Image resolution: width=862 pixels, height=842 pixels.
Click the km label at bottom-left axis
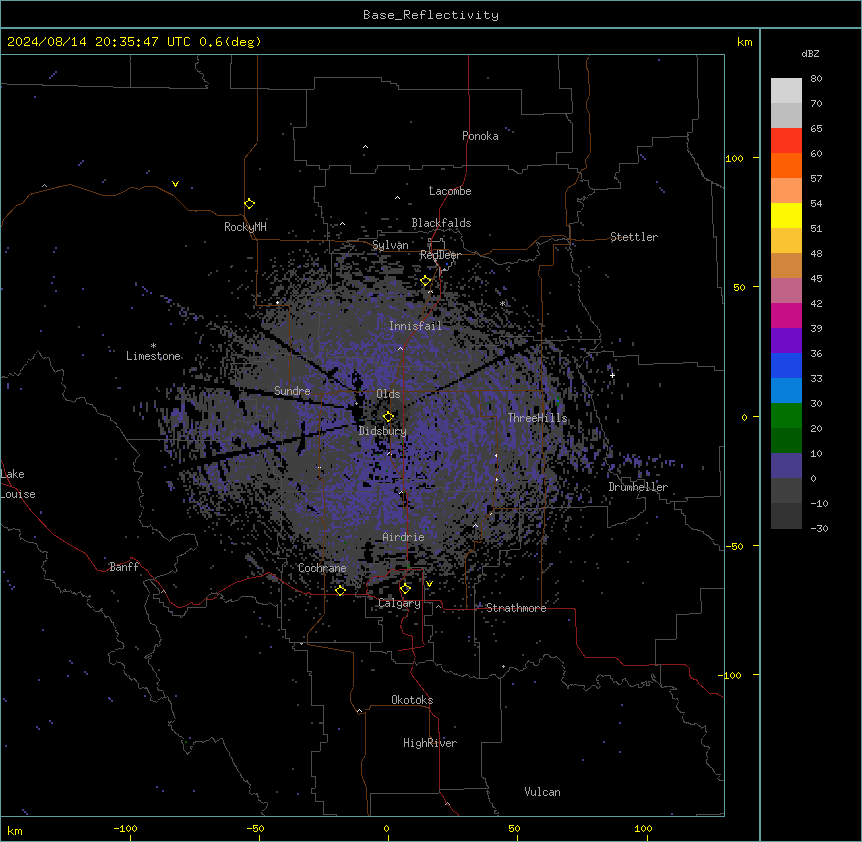[15, 831]
